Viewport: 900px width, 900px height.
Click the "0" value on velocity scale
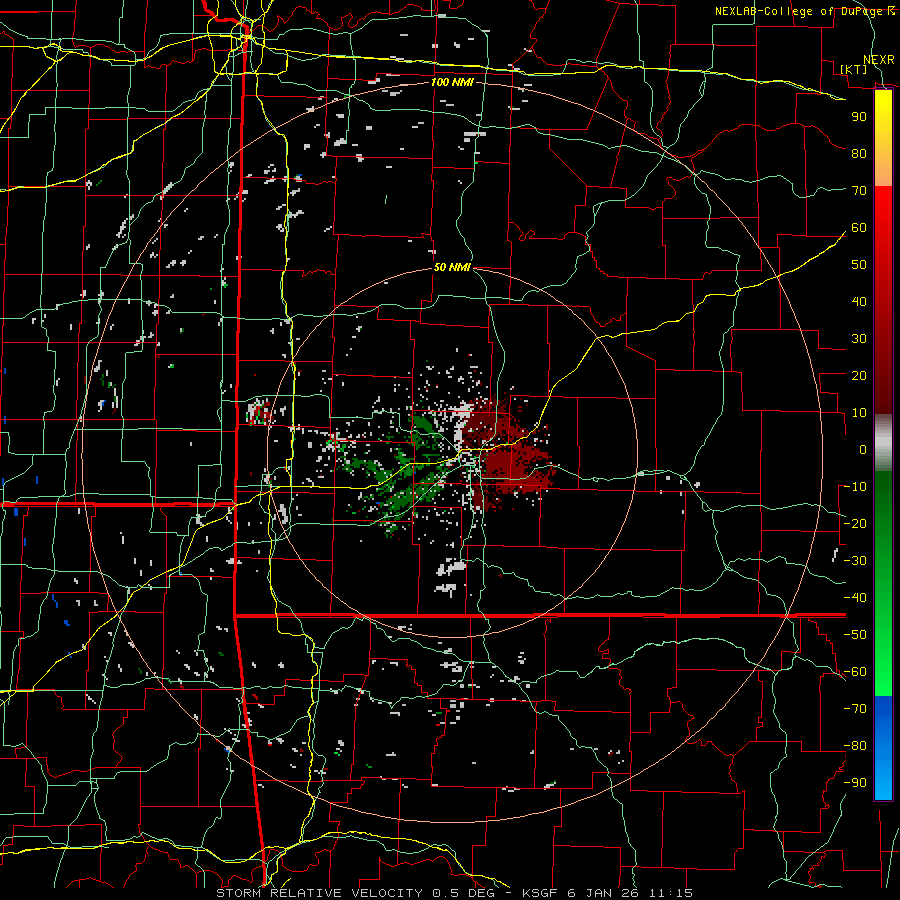[863, 450]
